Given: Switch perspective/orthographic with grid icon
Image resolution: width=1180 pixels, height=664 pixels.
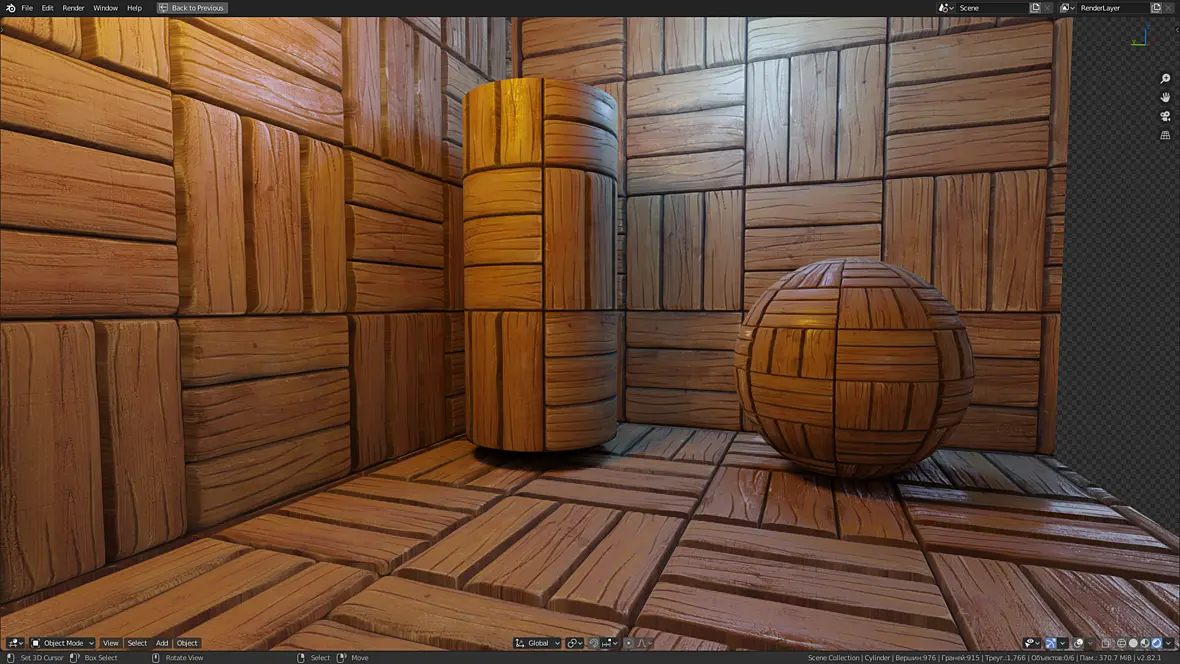Looking at the screenshot, I should pyautogui.click(x=1165, y=136).
